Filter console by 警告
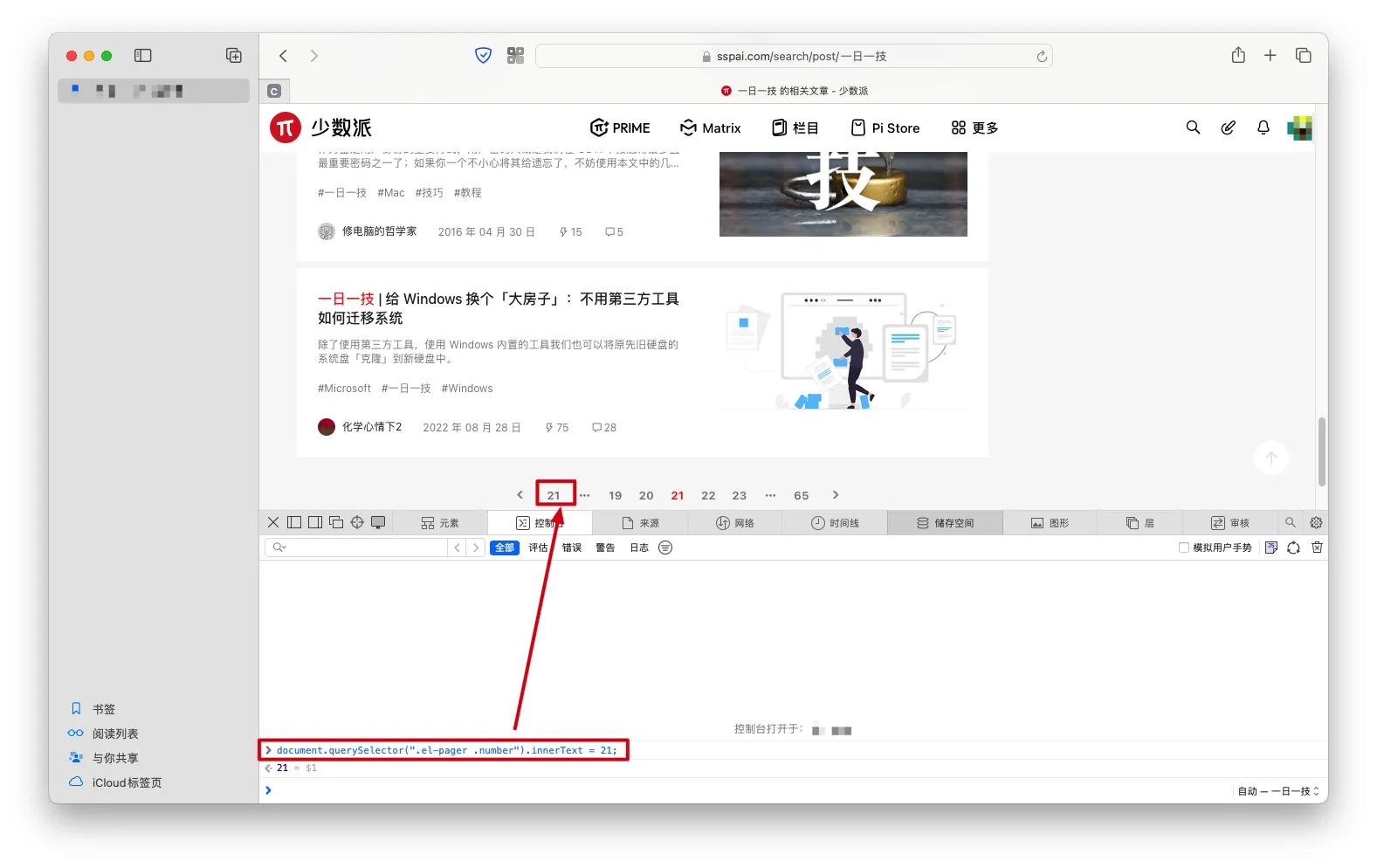The image size is (1377, 868). [605, 548]
